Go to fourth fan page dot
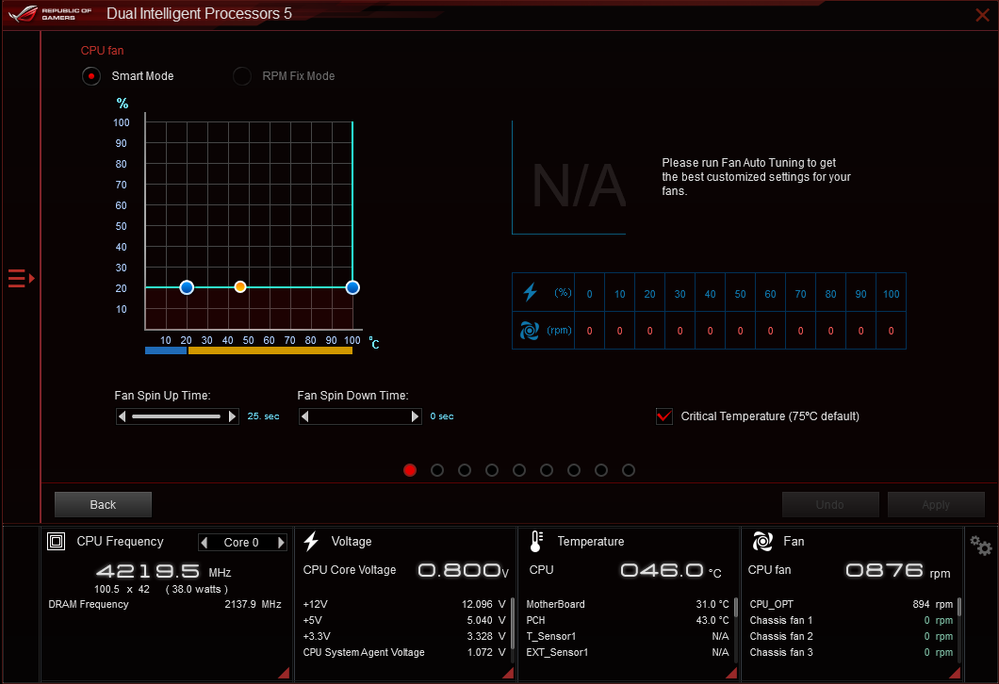The image size is (999, 684). pyautogui.click(x=492, y=470)
